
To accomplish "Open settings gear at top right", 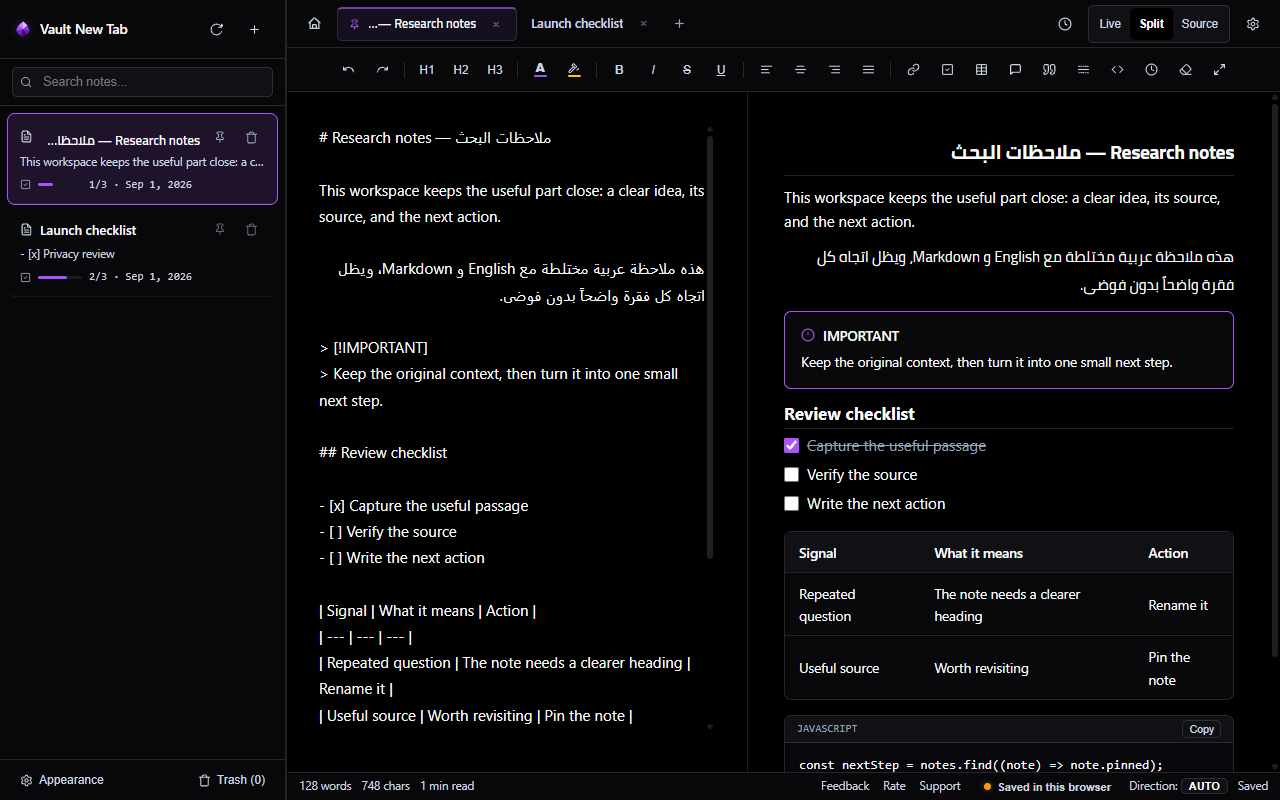I will click(x=1253, y=24).
